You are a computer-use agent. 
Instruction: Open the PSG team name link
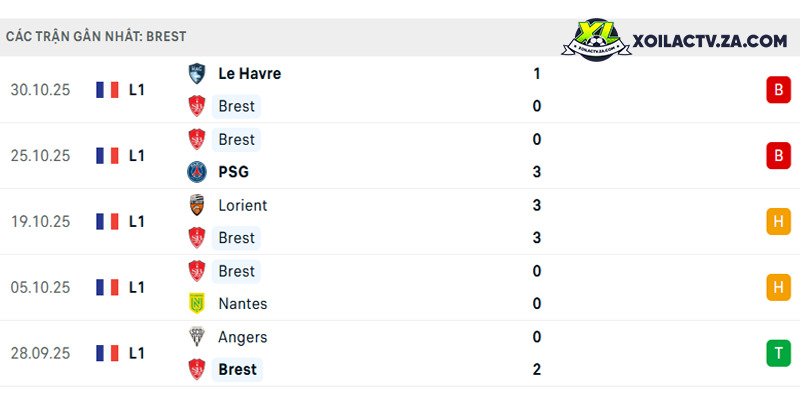coord(233,172)
